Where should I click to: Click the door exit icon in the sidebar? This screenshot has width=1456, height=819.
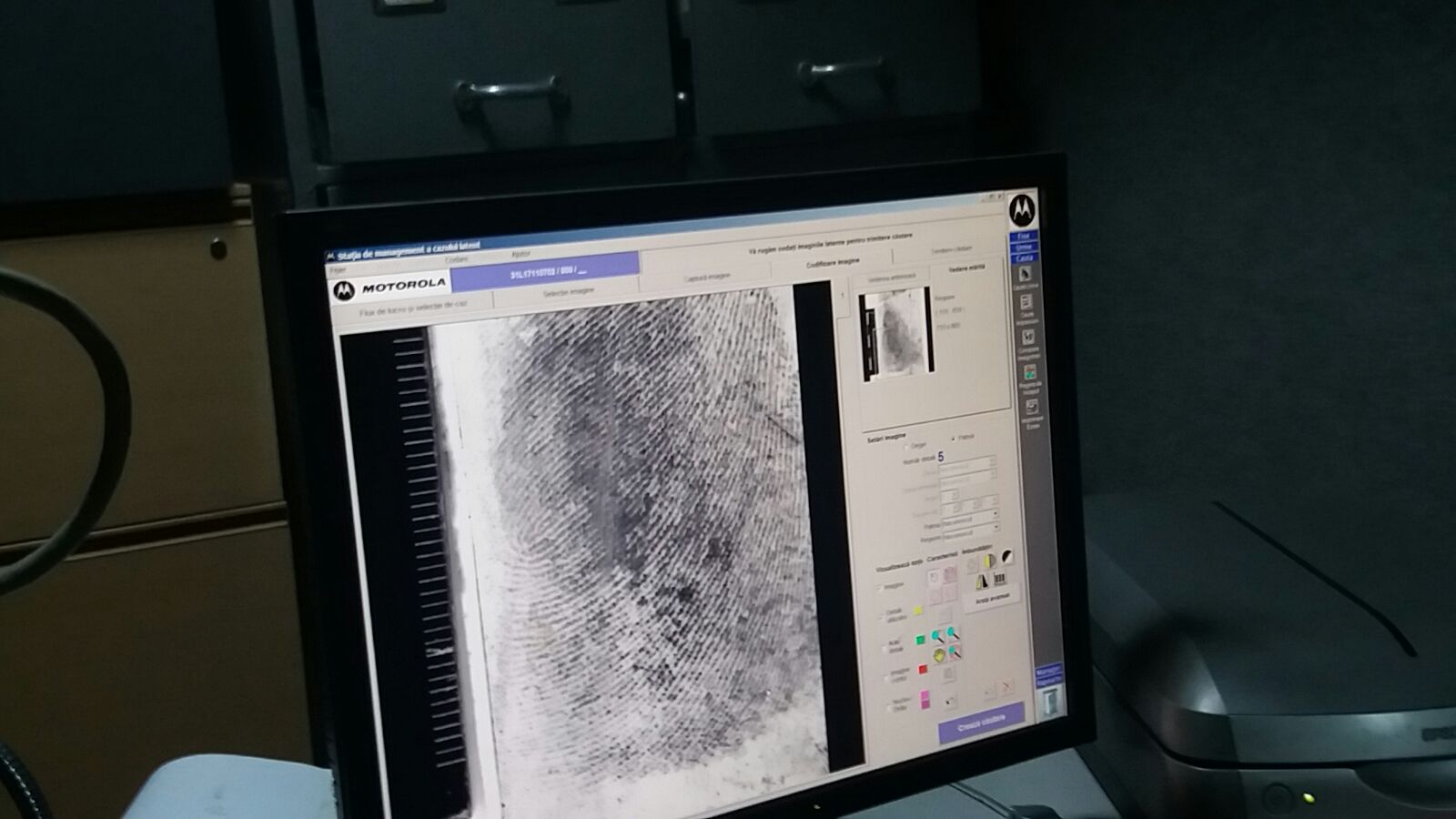(1049, 703)
